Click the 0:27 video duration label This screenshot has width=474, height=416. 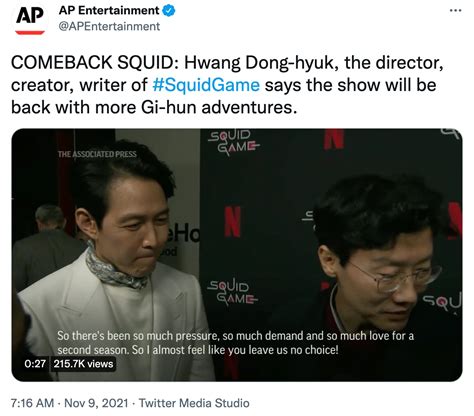(x=35, y=363)
